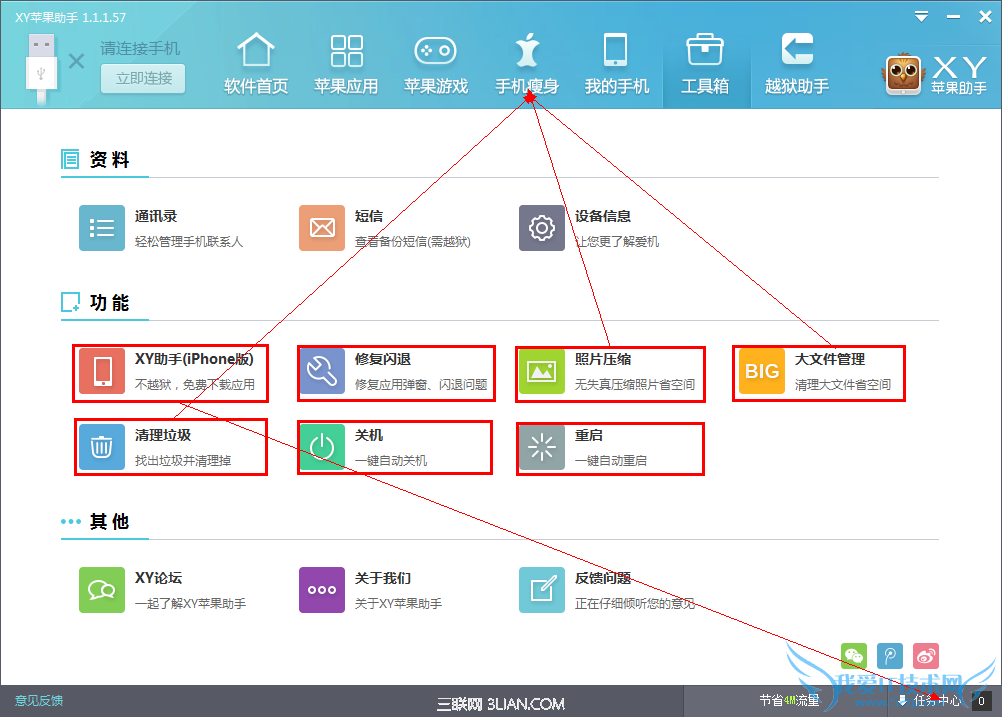Screen dimensions: 1002x717
Task: Click the 无失真压缩照片省空间 description
Action: [x=635, y=385]
